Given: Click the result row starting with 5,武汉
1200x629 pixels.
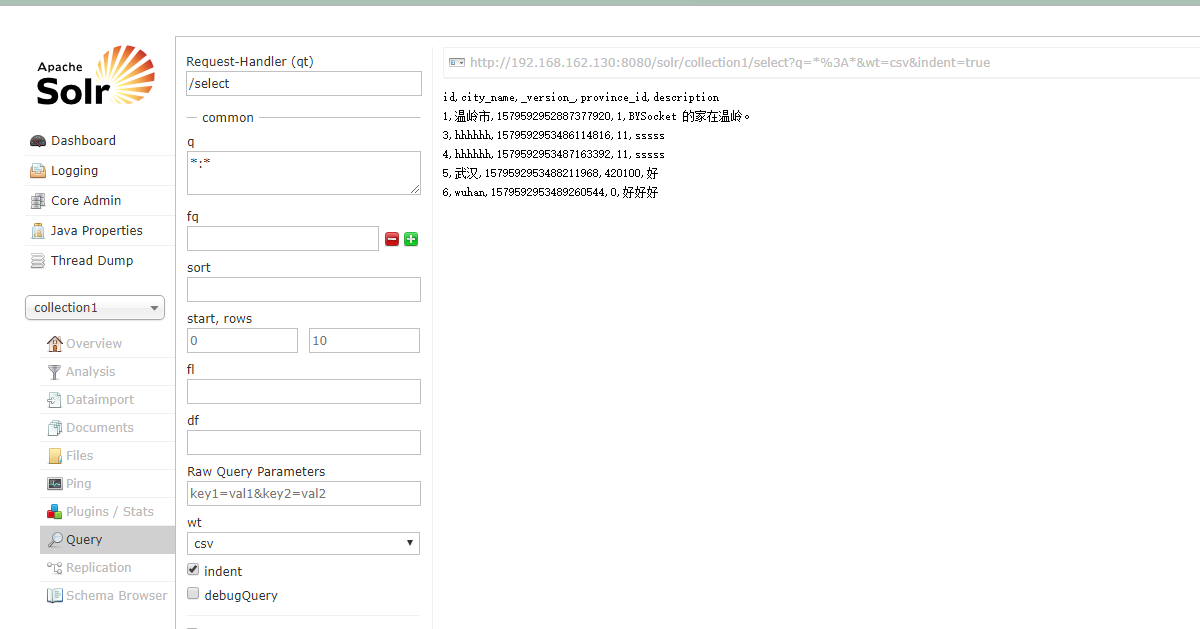Looking at the screenshot, I should (551, 174).
